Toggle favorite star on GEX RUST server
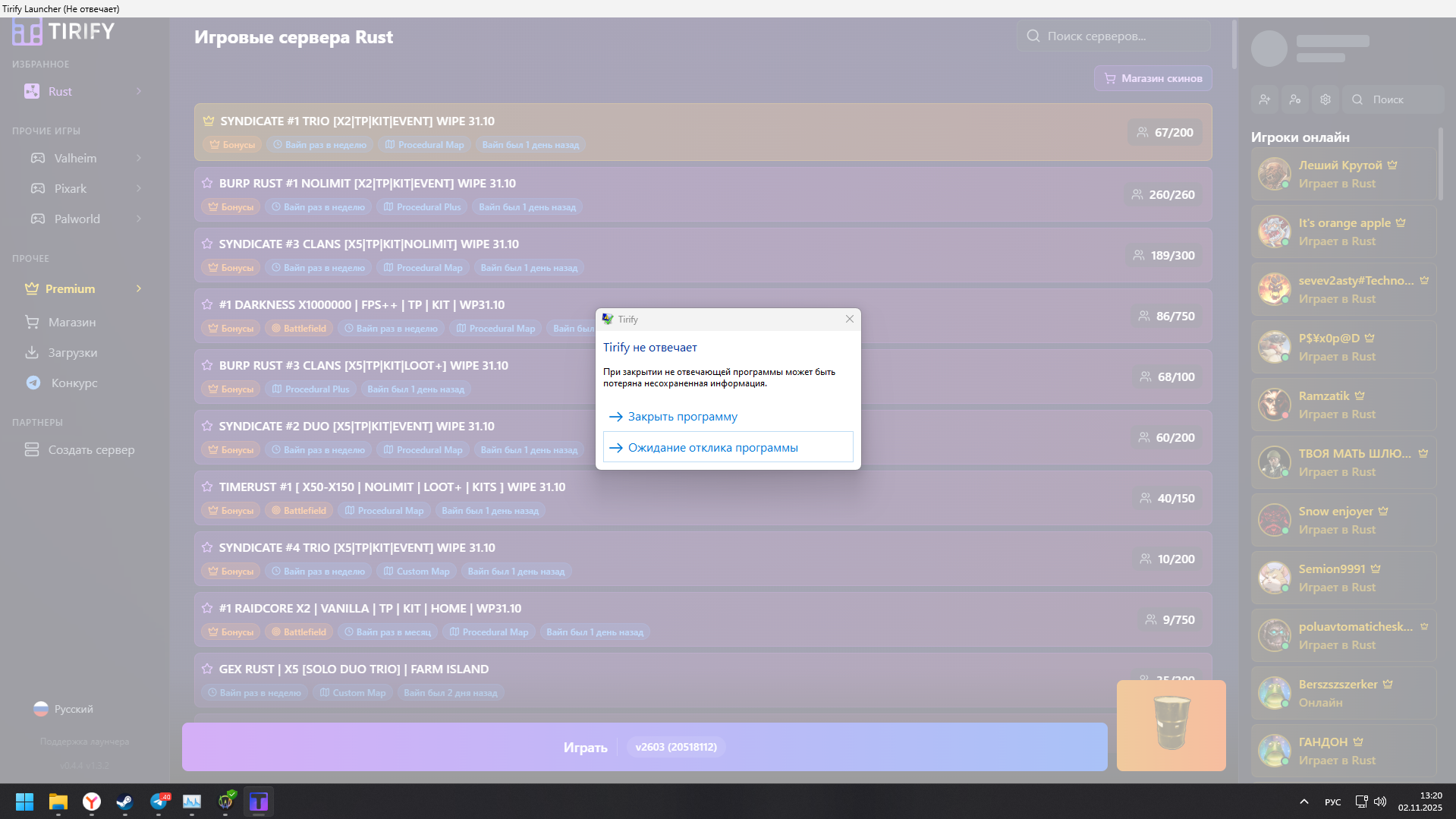Image resolution: width=1456 pixels, height=819 pixels. pos(207,669)
